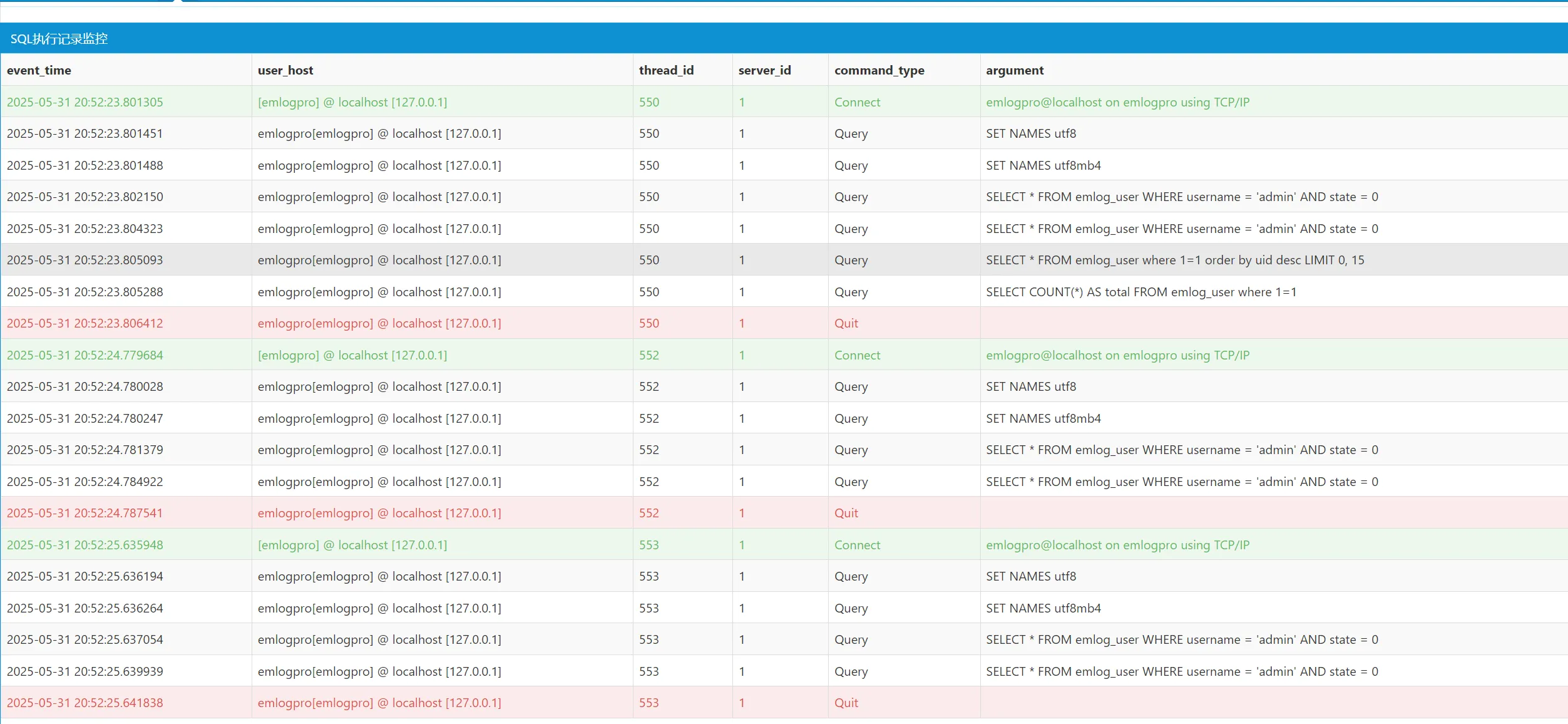
Task: Click the 'LIMIT 0, 15' query argument
Action: point(1175,260)
